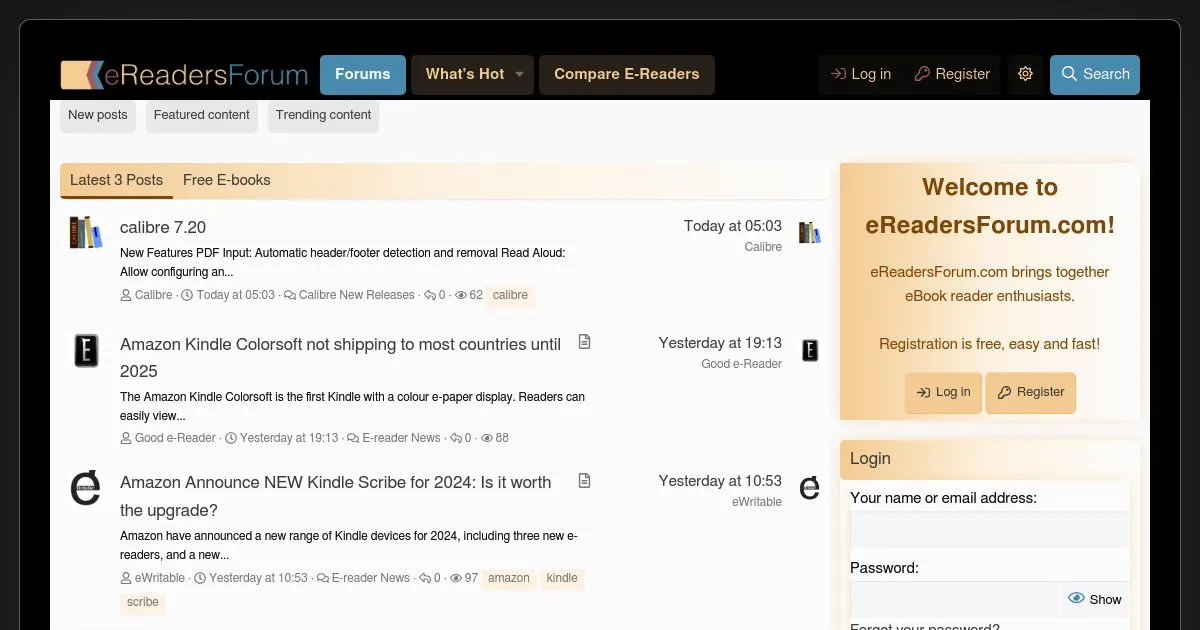Open the settings gear icon in header
The height and width of the screenshot is (630, 1200).
(1025, 75)
